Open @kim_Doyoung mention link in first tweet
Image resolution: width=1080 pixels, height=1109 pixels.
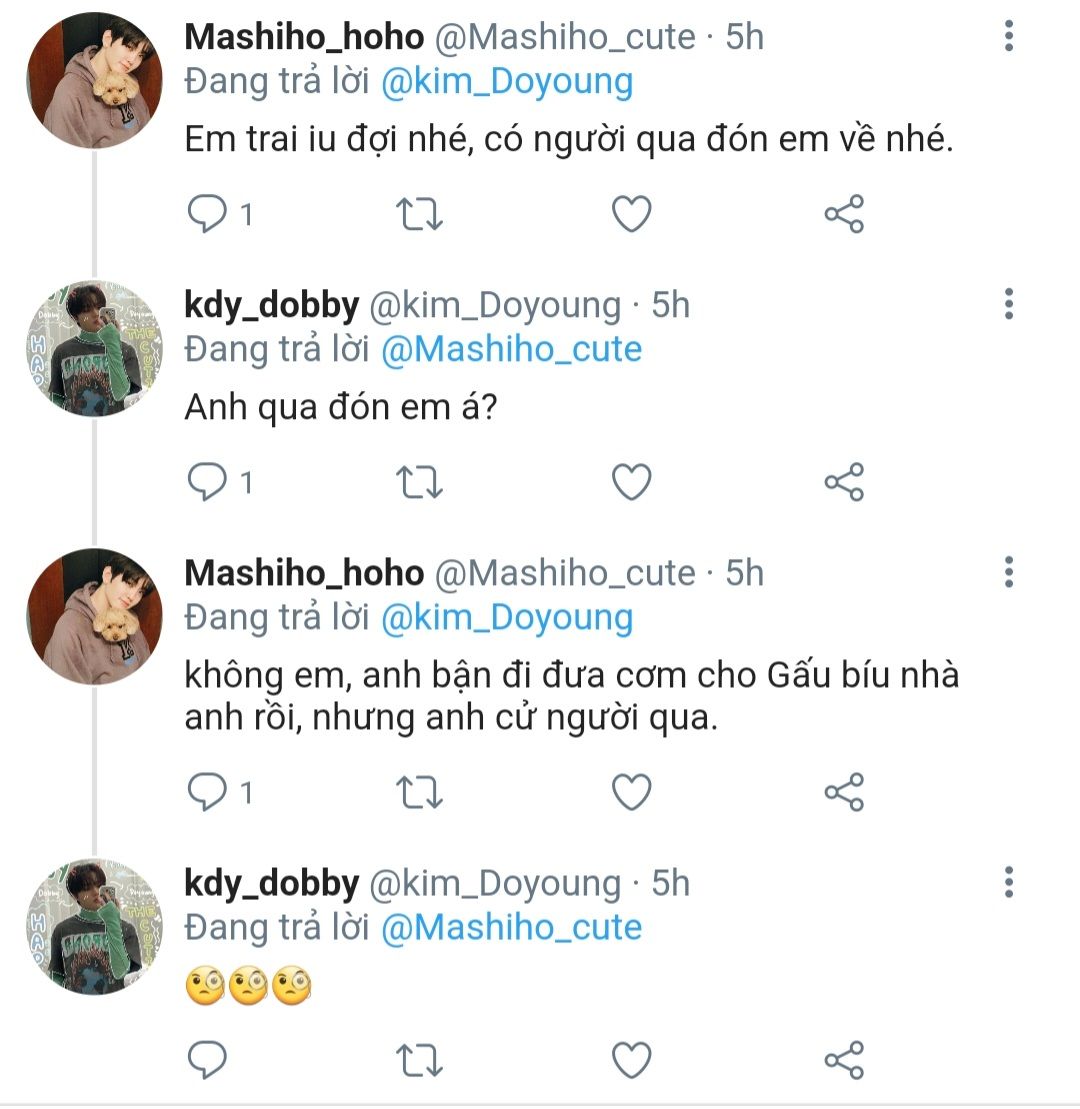click(x=507, y=82)
